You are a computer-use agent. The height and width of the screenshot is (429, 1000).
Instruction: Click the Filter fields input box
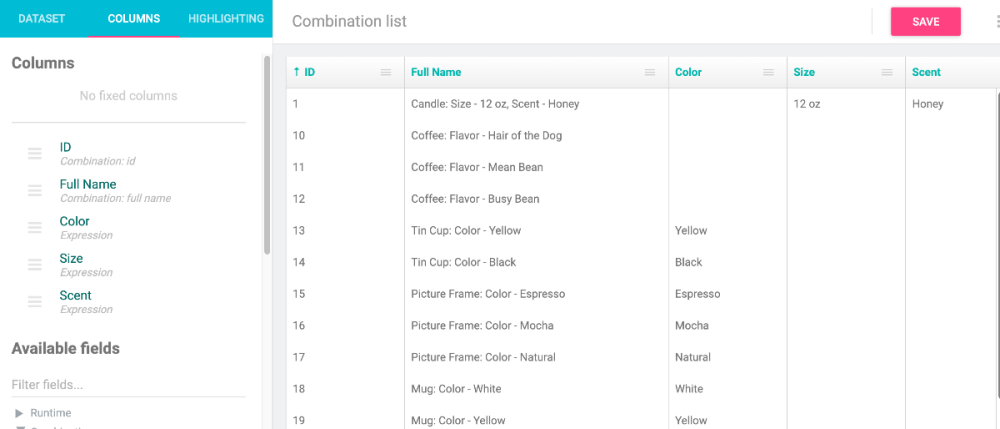pos(128,384)
